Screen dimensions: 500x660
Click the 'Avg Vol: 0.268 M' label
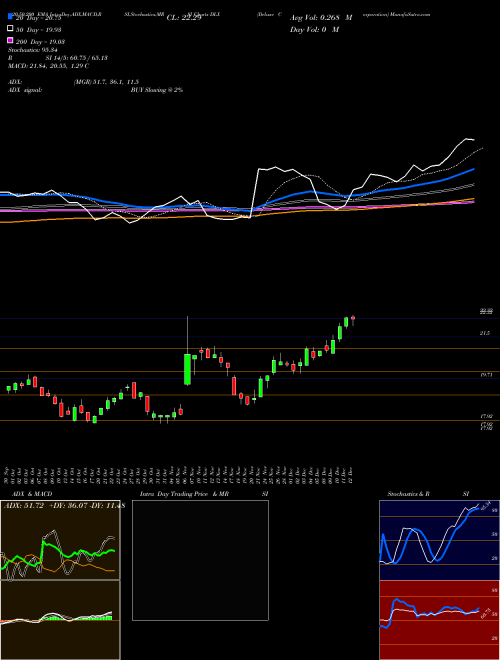tap(321, 18)
